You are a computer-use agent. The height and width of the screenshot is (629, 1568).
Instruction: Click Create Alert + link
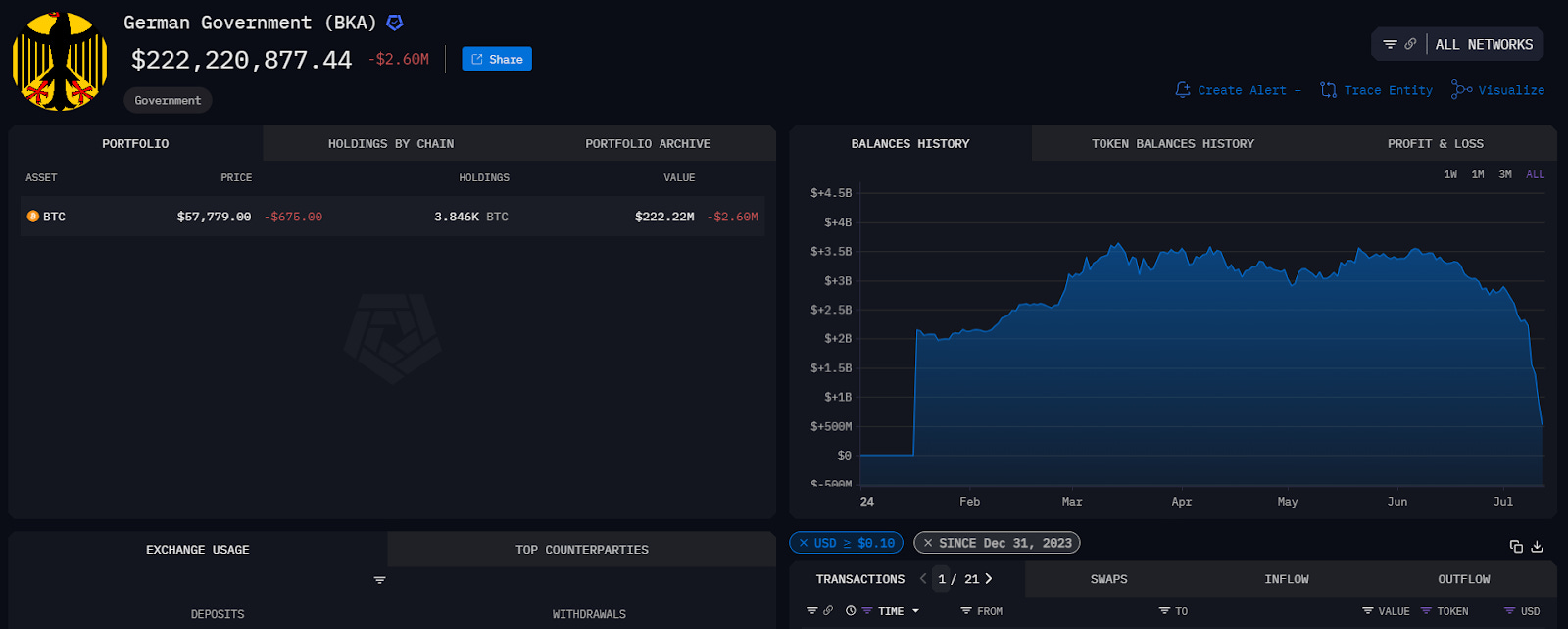tap(1249, 90)
